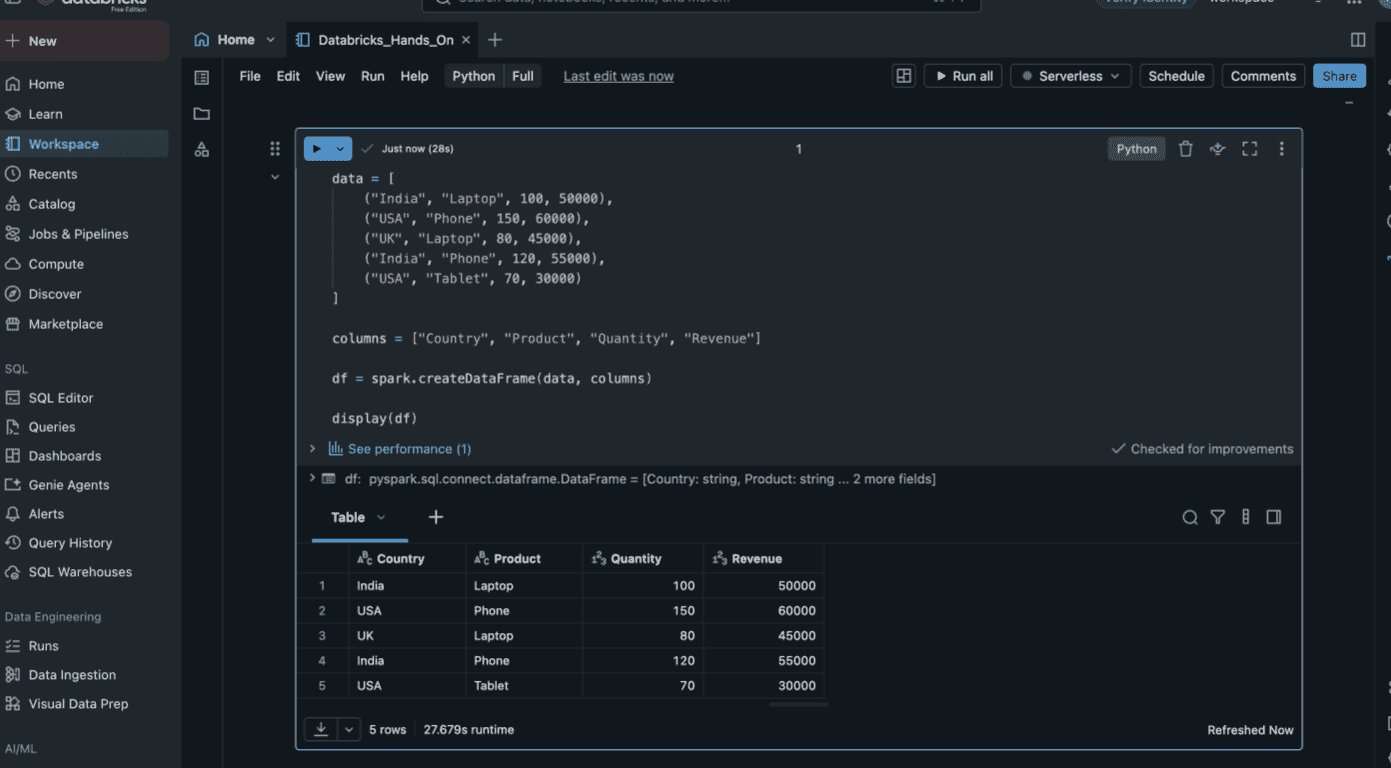The height and width of the screenshot is (768, 1391).
Task: Delete the cell with trash icon
Action: pyautogui.click(x=1186, y=149)
